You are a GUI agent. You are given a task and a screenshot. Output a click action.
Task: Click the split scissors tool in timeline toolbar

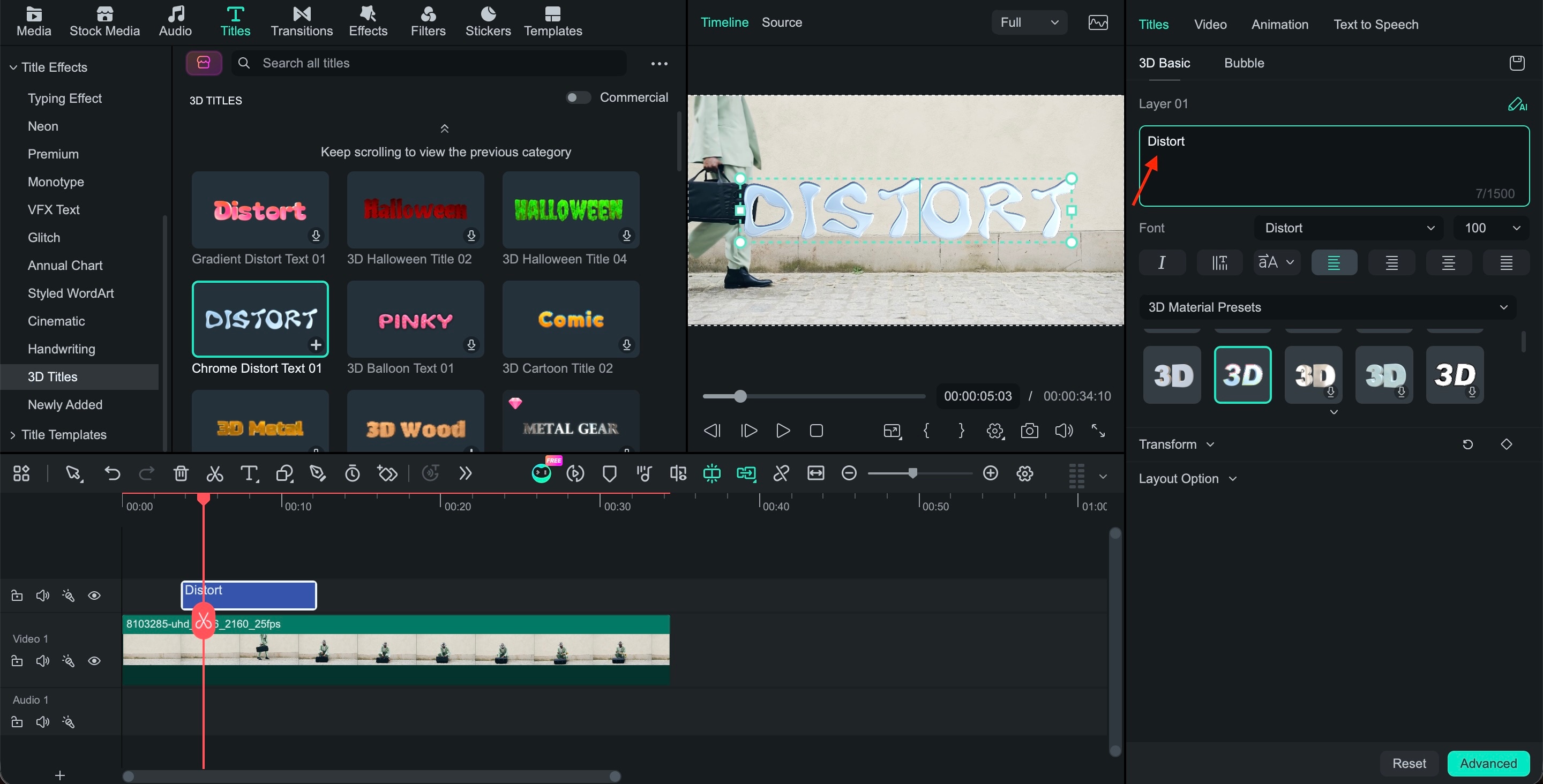[x=214, y=474]
